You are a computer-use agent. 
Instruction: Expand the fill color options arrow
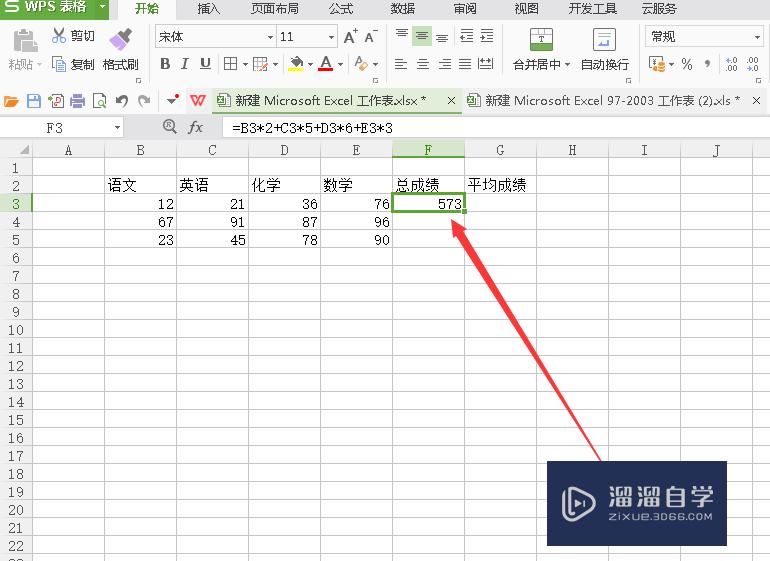(x=310, y=64)
